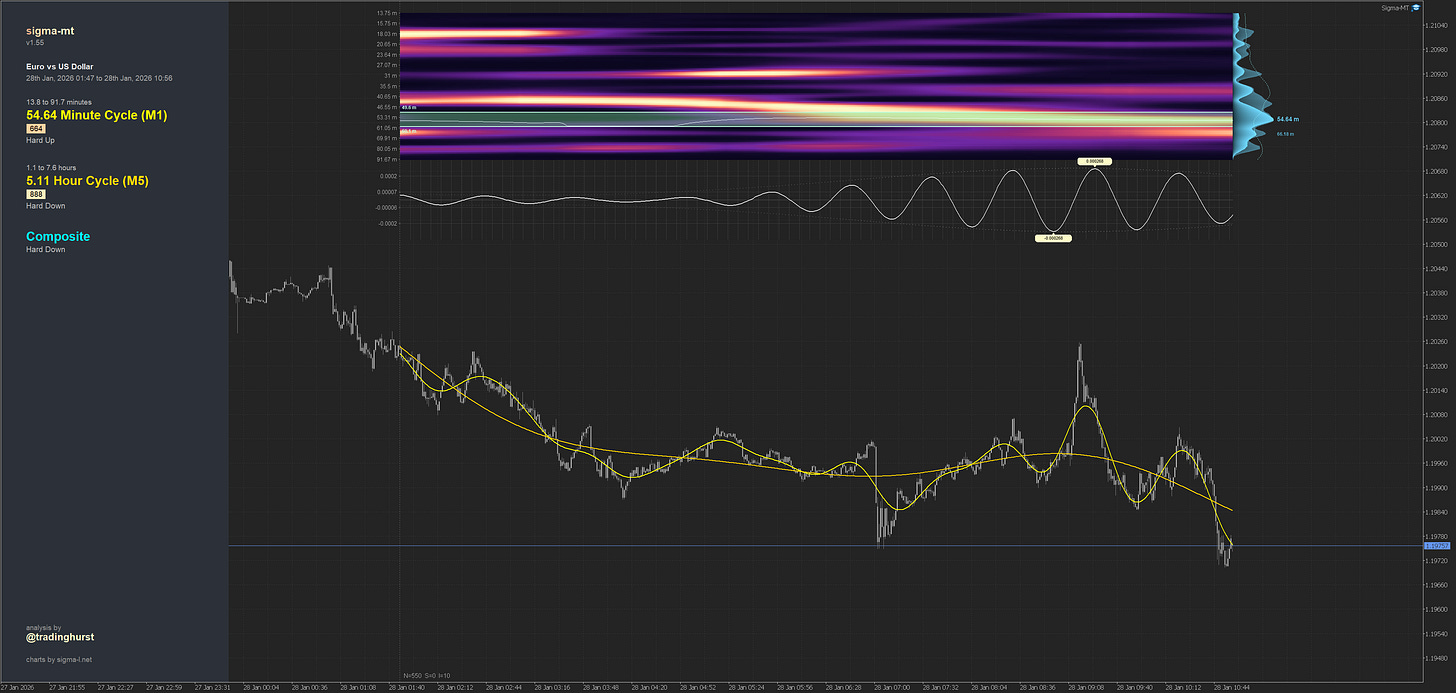Click Hard Down under the Composite heading
This screenshot has height=693, width=1456.
[45, 249]
